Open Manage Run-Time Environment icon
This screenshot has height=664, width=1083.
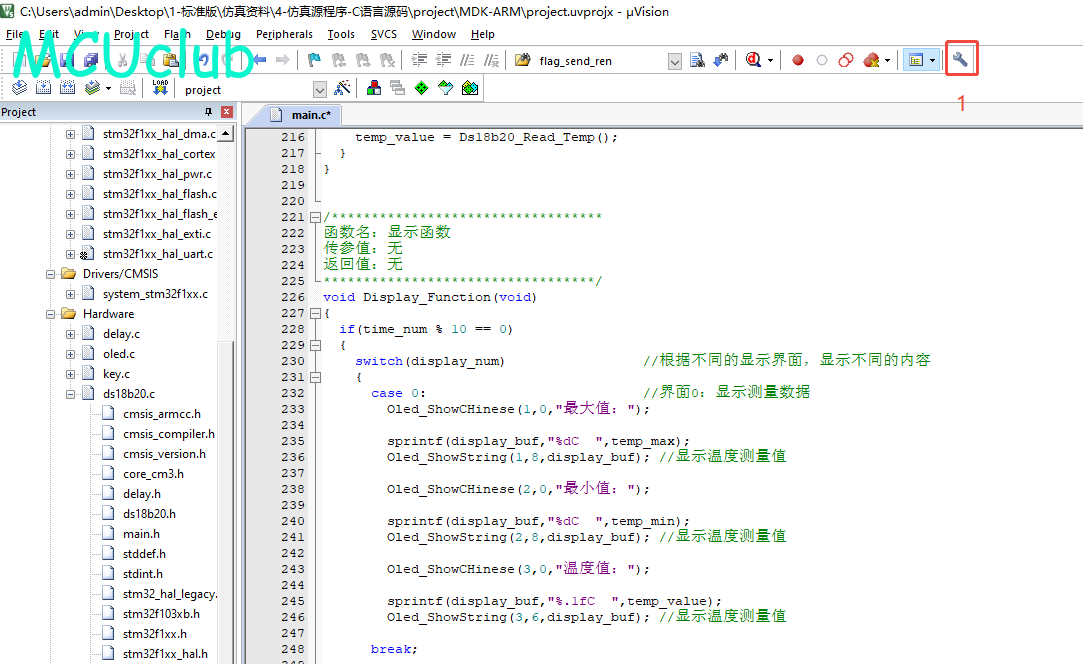point(421,88)
